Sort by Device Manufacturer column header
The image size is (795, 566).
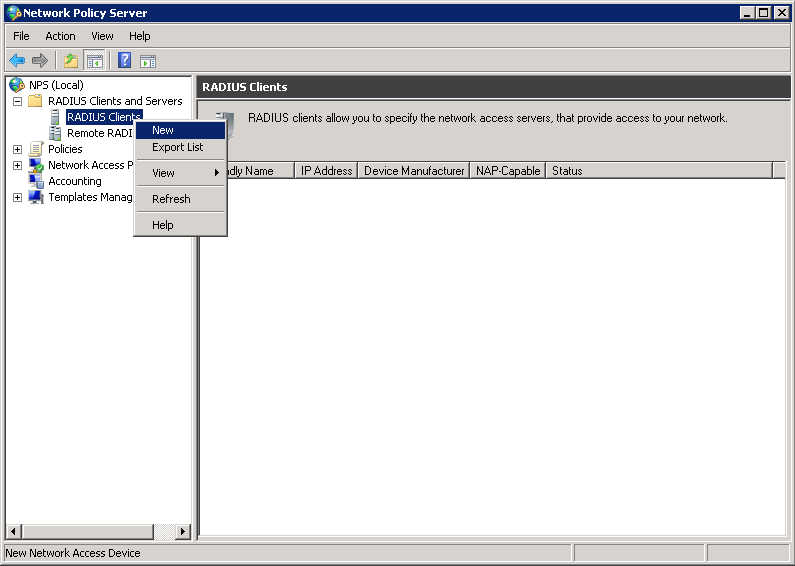[414, 171]
